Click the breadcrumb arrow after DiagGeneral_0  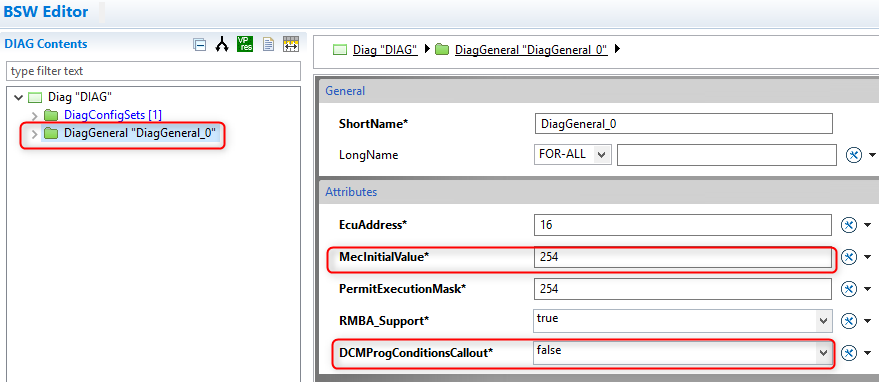tap(618, 49)
